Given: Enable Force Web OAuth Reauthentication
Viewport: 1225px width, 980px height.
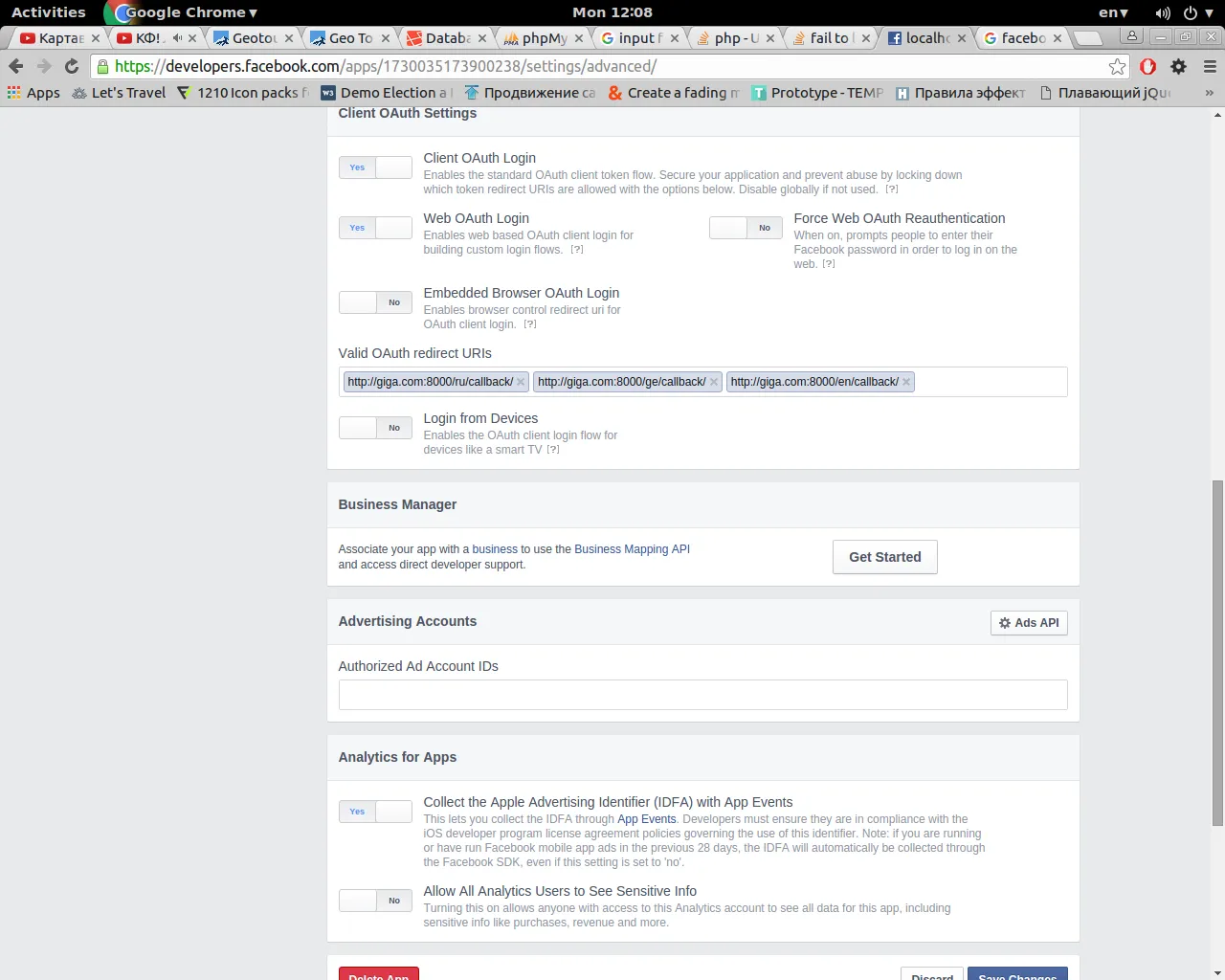Looking at the screenshot, I should [x=746, y=228].
